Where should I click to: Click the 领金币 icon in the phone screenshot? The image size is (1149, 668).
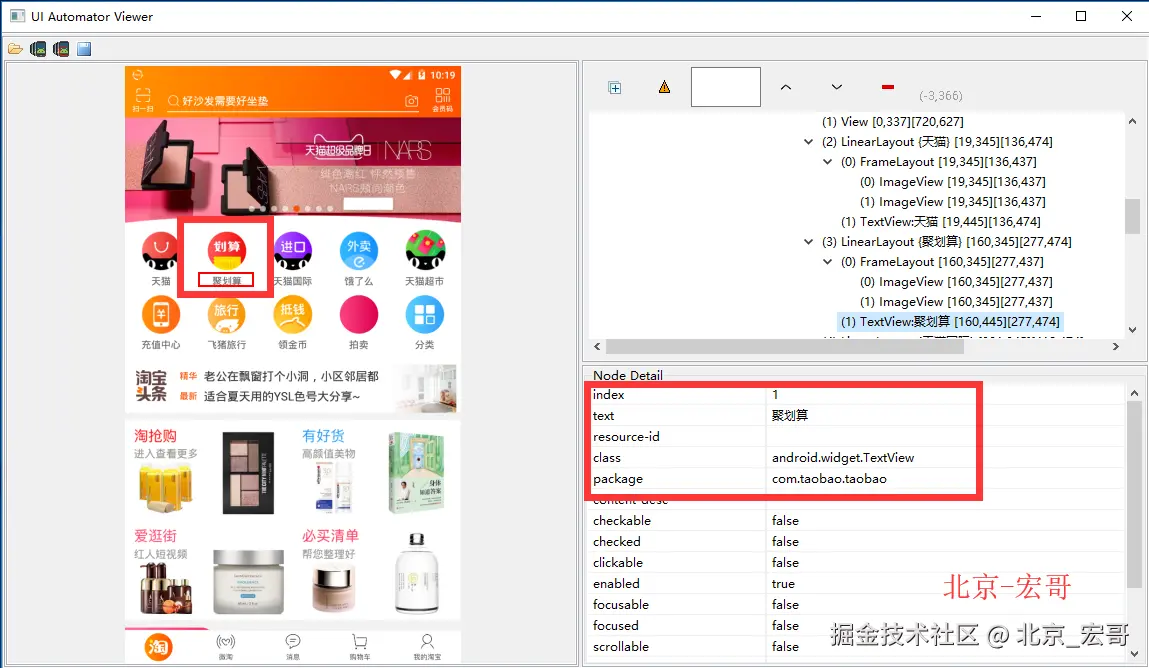pyautogui.click(x=292, y=314)
